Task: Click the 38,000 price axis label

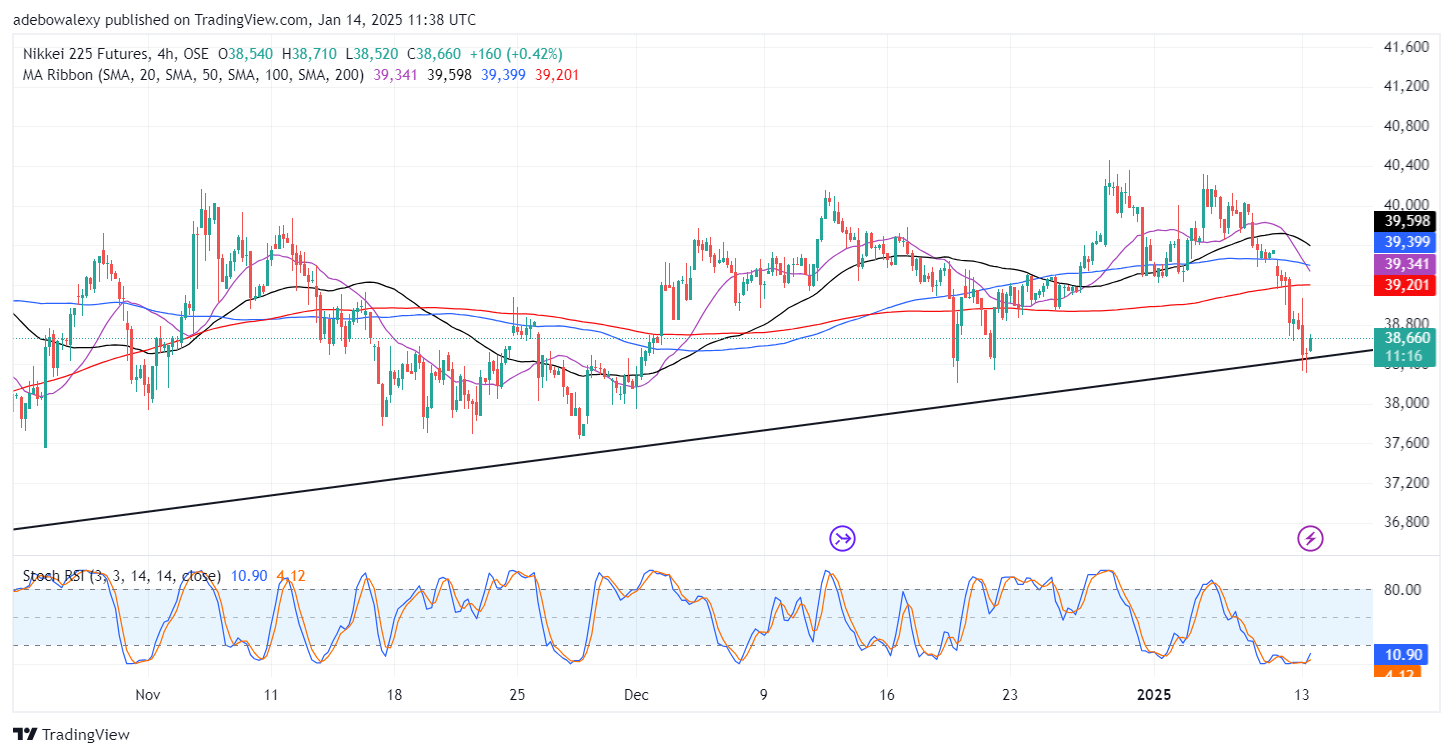Action: tap(1407, 403)
